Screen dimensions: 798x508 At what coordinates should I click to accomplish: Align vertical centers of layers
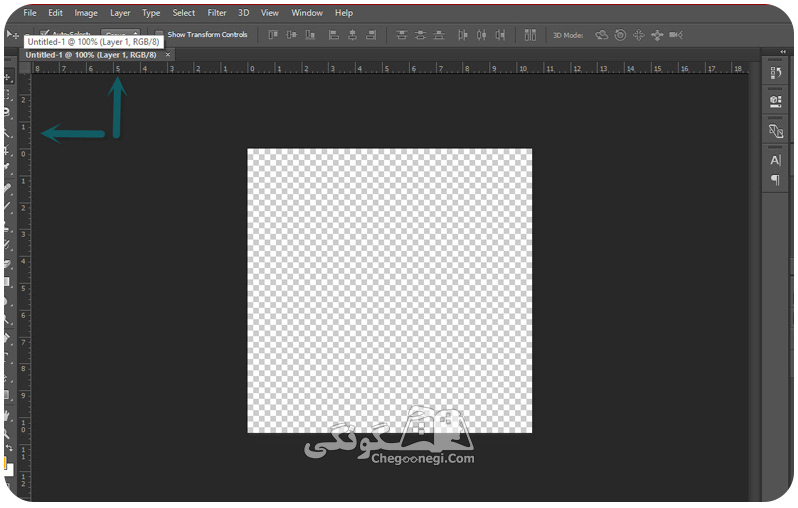click(x=292, y=35)
